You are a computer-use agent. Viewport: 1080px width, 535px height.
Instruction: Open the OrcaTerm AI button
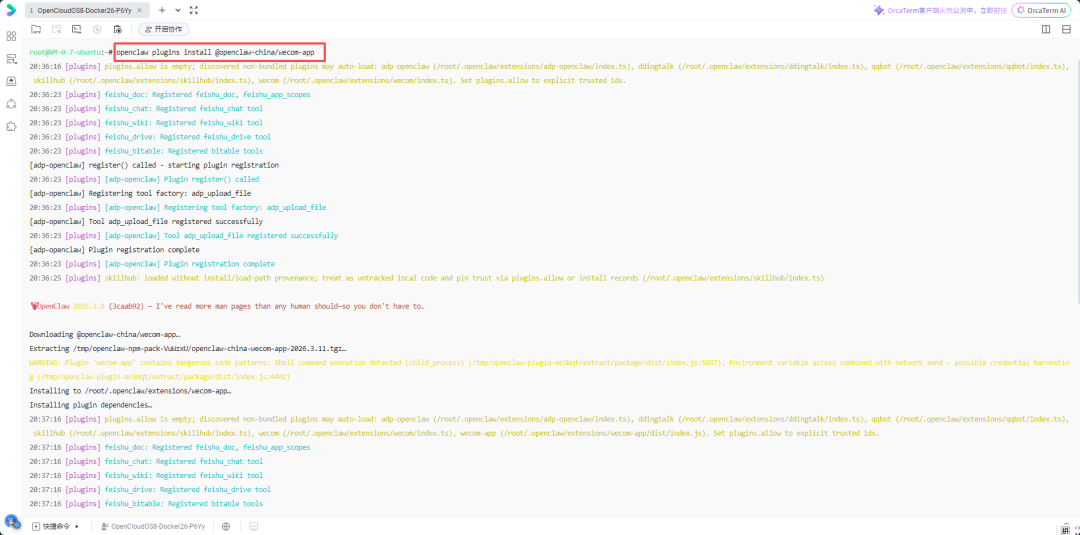pos(1043,10)
